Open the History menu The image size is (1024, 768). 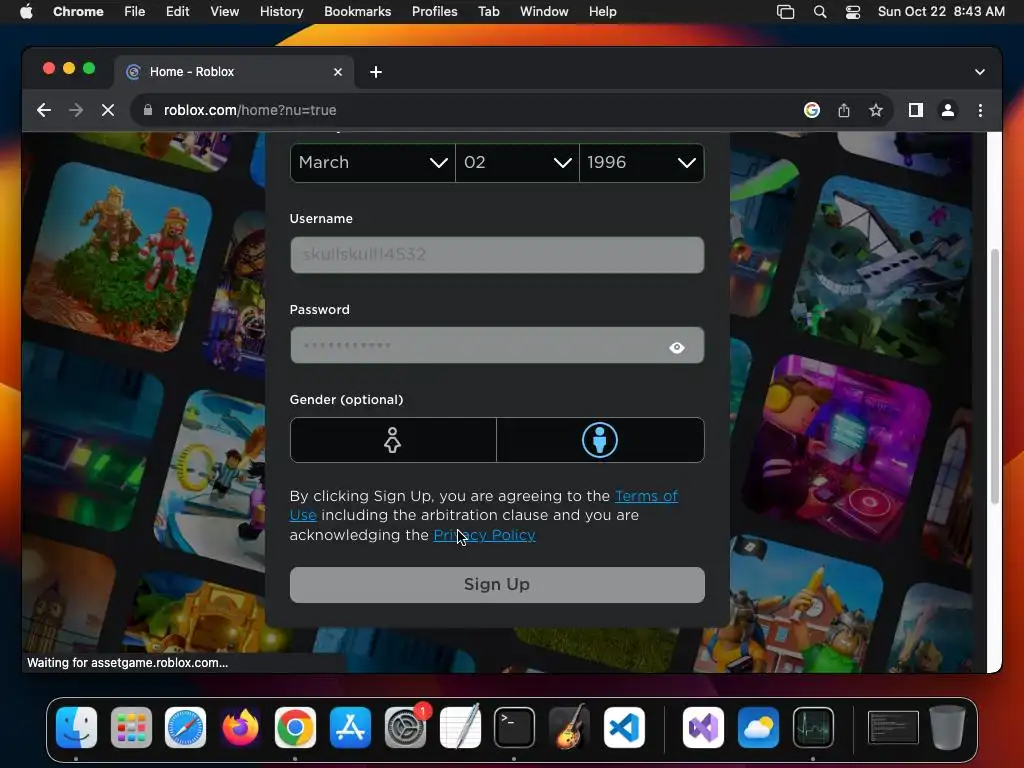281,11
